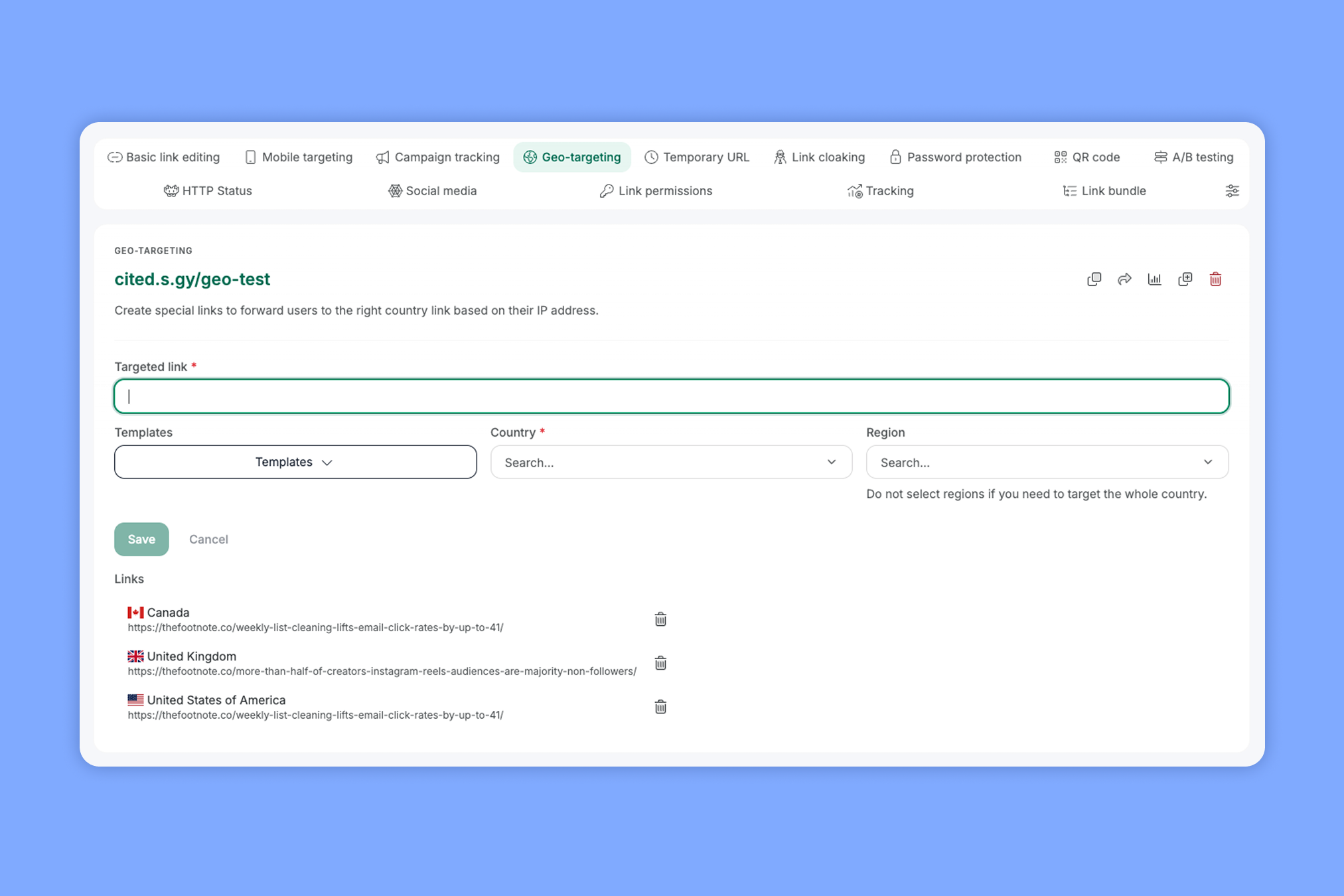1344x896 pixels.
Task: Delete the United States of America link
Action: pyautogui.click(x=660, y=707)
